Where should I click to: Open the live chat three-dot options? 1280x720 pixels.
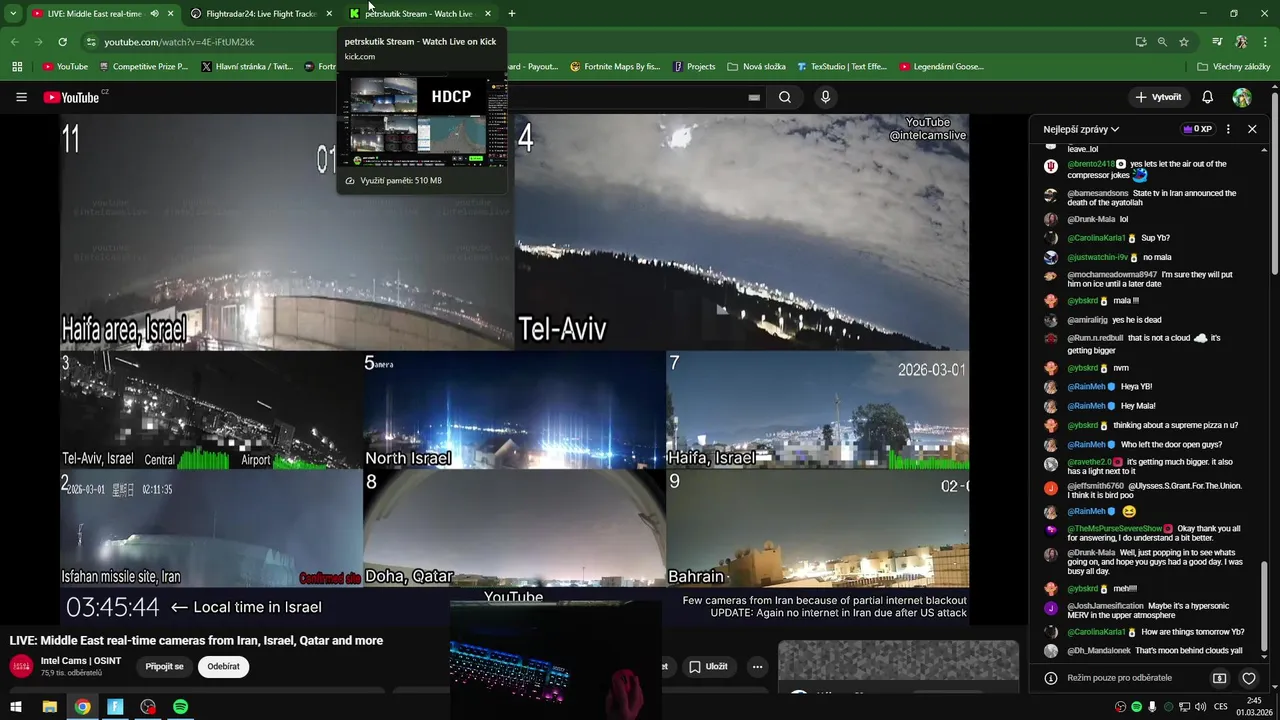[1228, 129]
